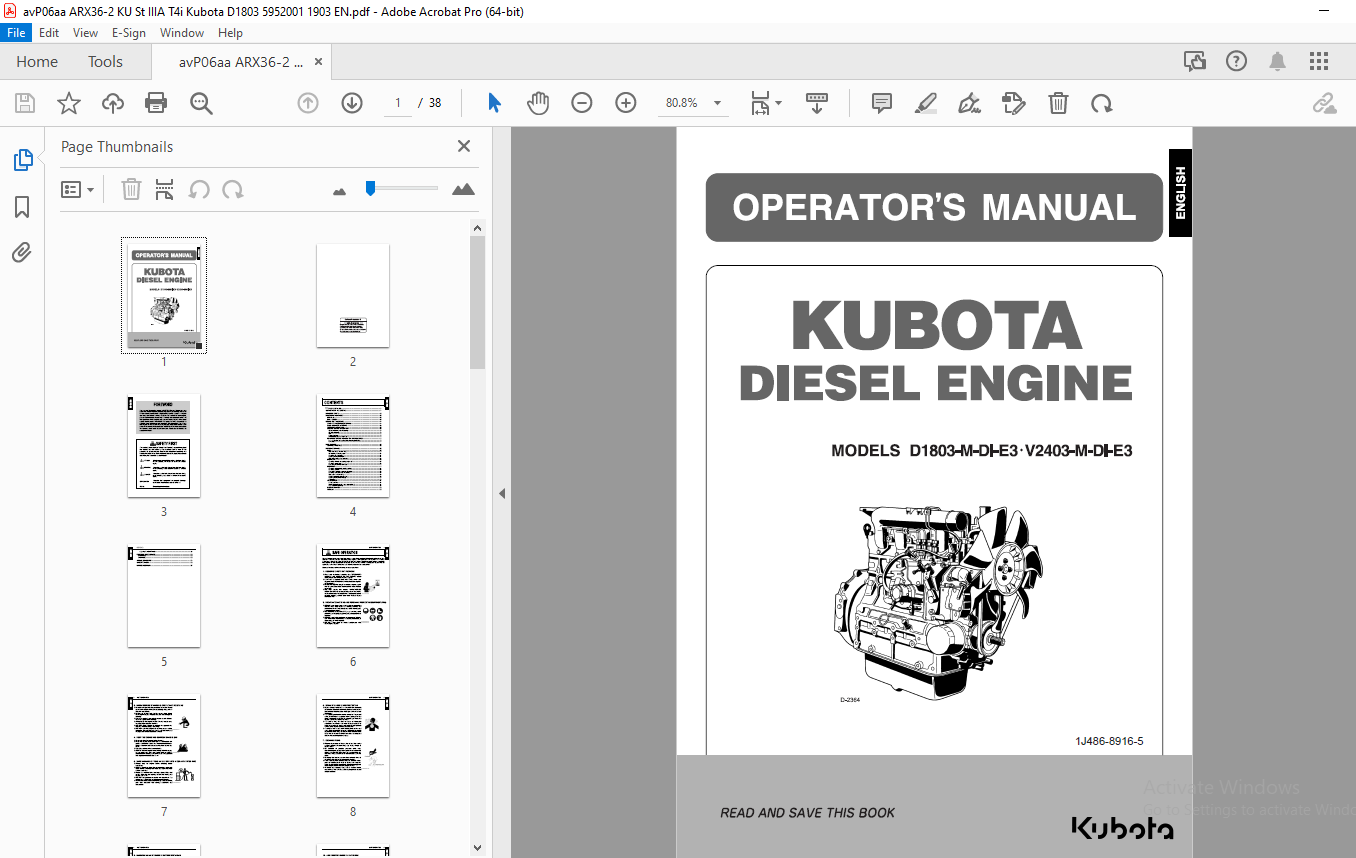The height and width of the screenshot is (858, 1356).
Task: Switch to the Home tab
Action: (x=37, y=61)
